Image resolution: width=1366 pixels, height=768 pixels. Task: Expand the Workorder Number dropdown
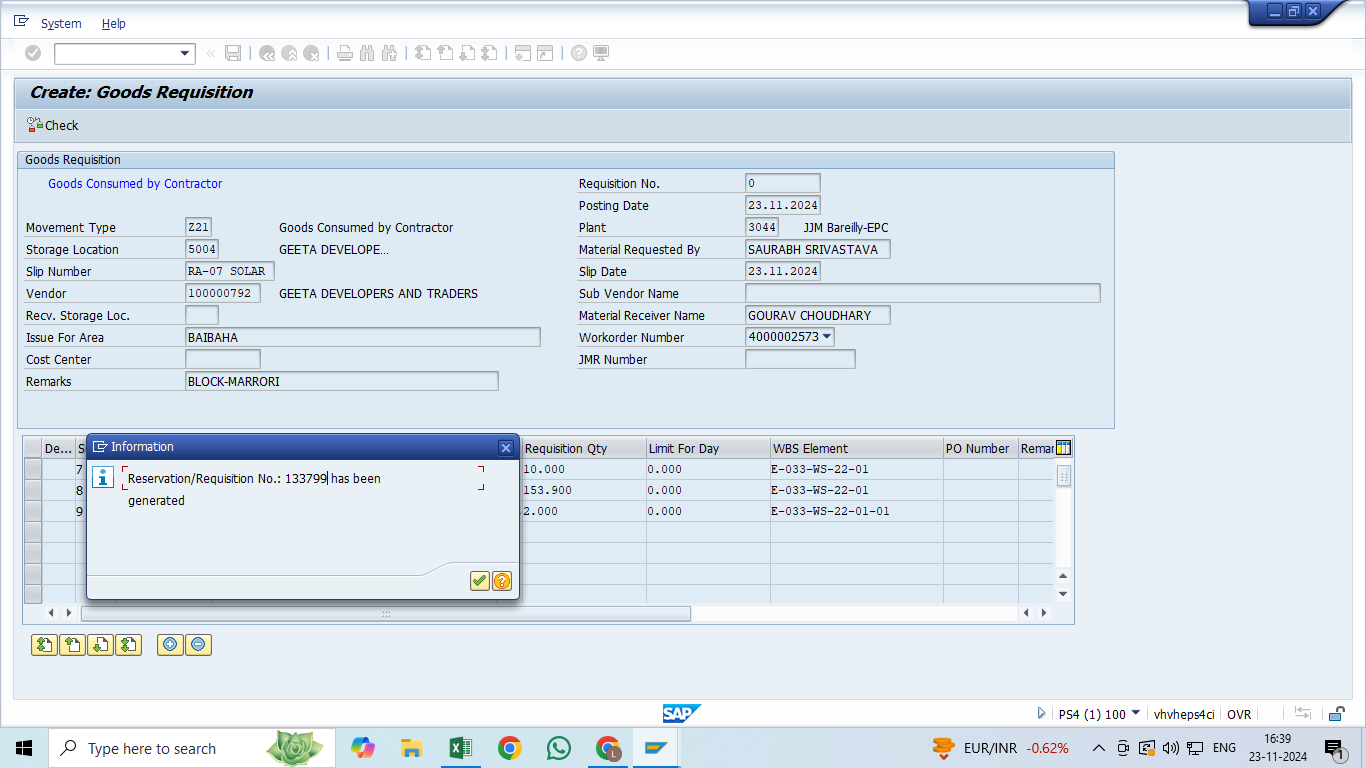(827, 337)
